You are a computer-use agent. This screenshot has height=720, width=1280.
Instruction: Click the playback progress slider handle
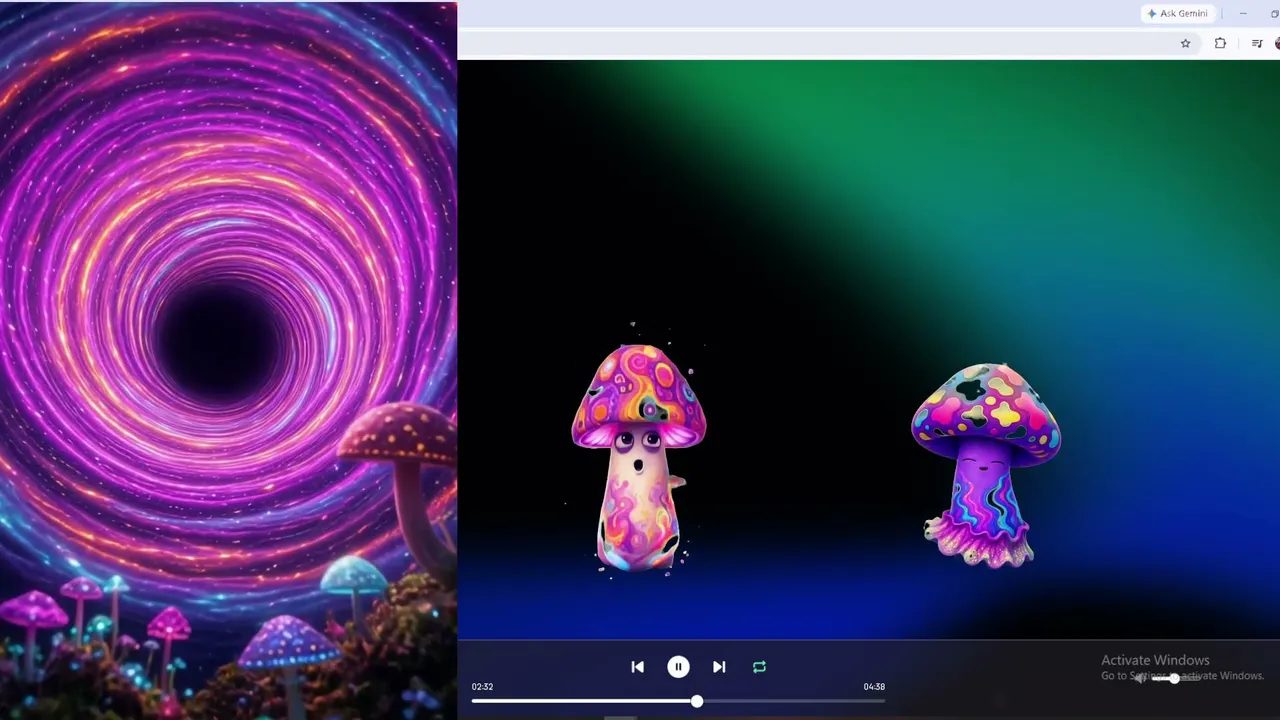[x=697, y=701]
